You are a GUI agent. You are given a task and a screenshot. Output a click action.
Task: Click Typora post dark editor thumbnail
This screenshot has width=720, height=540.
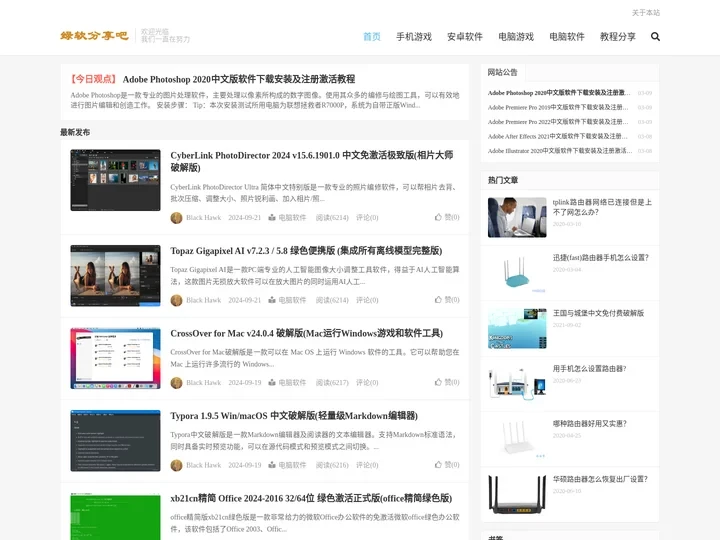[115, 441]
